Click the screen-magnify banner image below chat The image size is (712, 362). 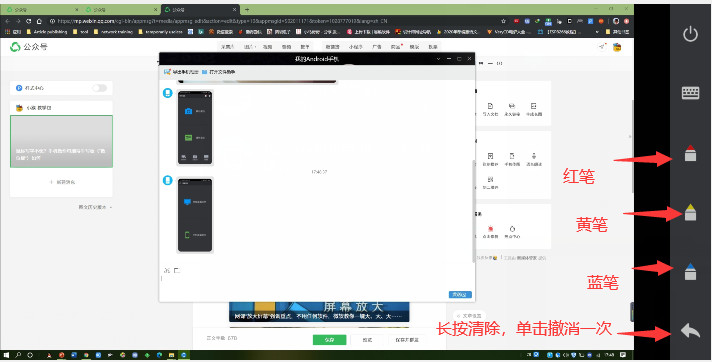pos(319,312)
